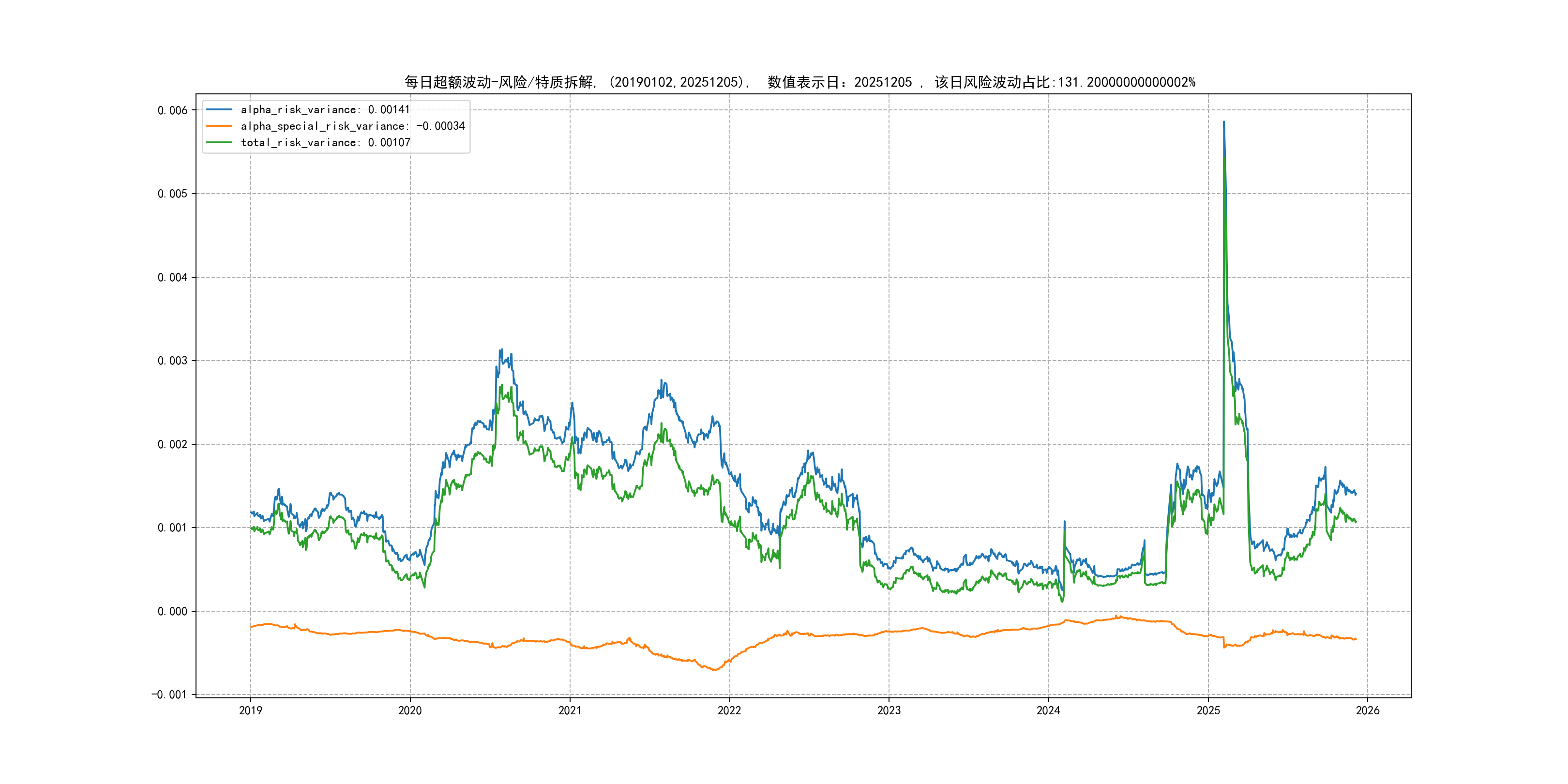
Task: Click the 0.003 y-axis tick label
Action: pyautogui.click(x=172, y=361)
